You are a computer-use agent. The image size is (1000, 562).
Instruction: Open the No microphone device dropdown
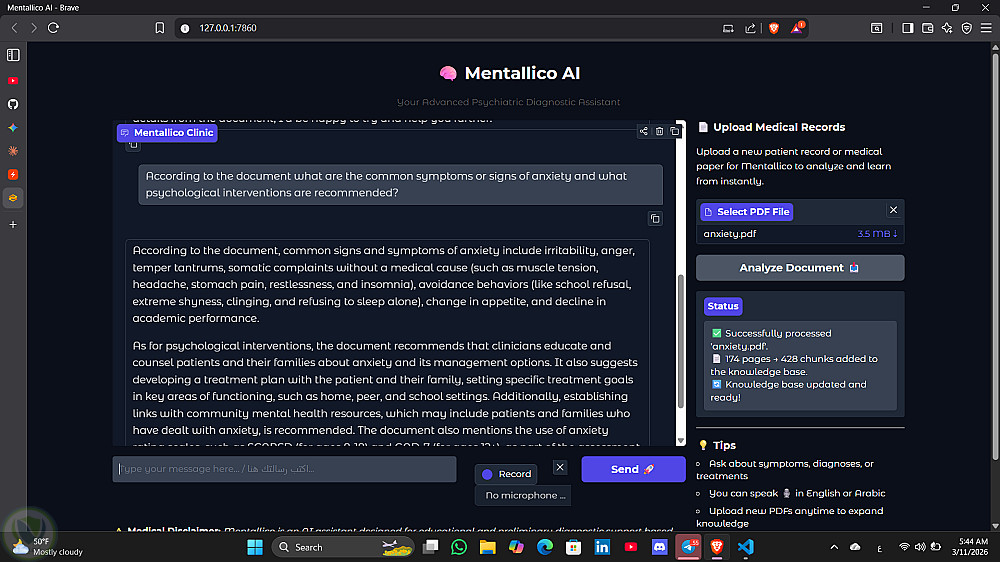click(523, 496)
